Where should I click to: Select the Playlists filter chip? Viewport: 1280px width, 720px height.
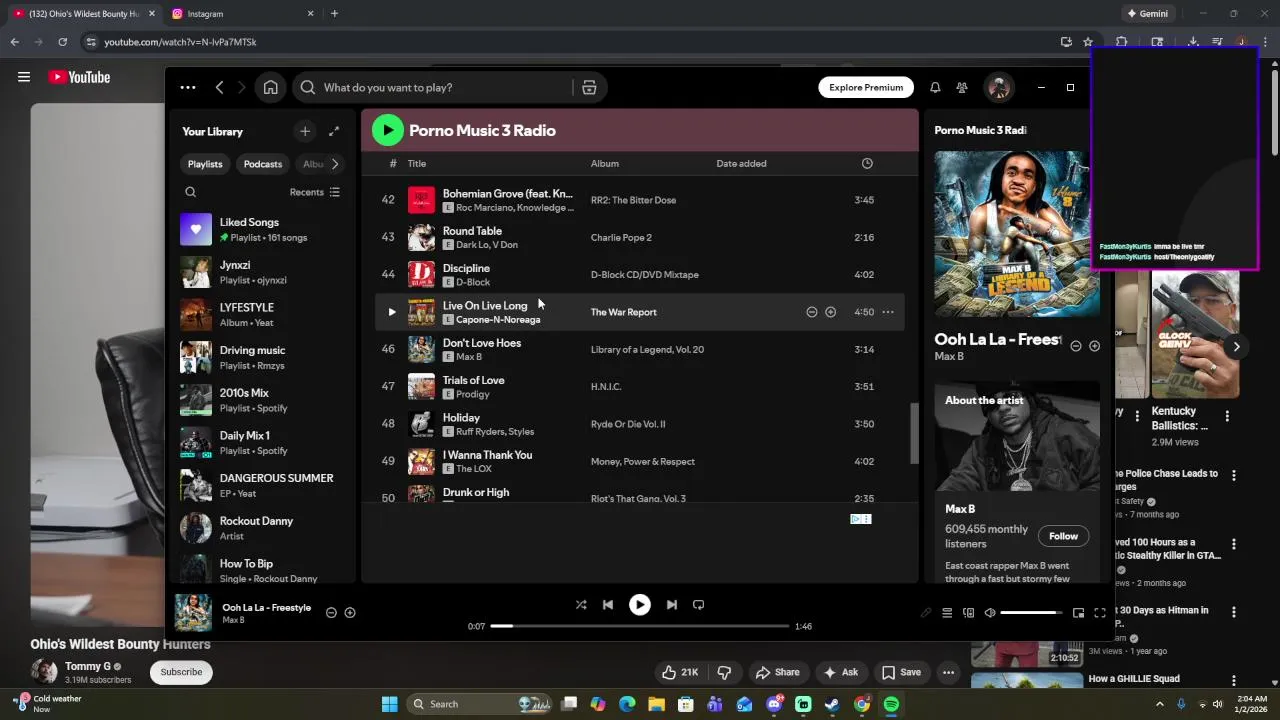205,164
